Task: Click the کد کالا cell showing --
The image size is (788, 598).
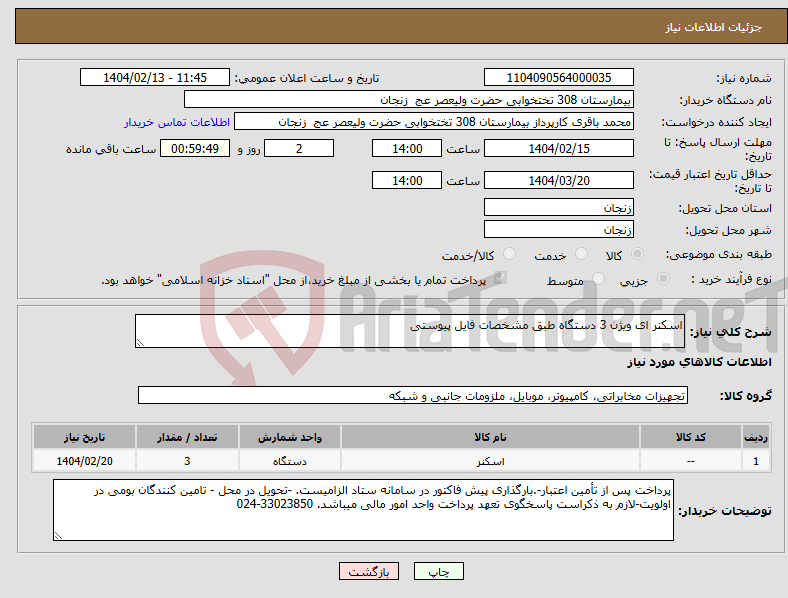Action: coord(691,461)
